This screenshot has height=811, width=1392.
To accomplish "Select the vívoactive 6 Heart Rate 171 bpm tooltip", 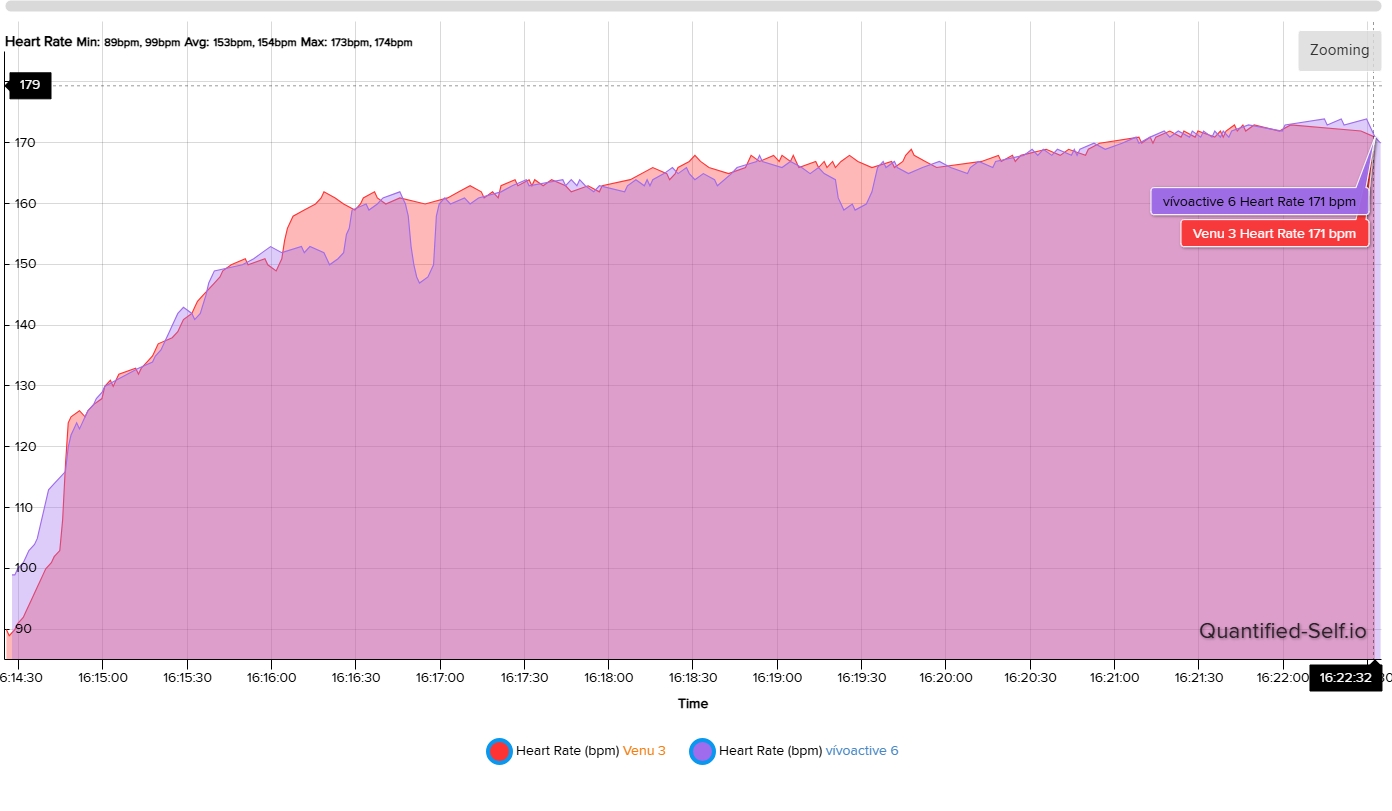I will 1259,201.
